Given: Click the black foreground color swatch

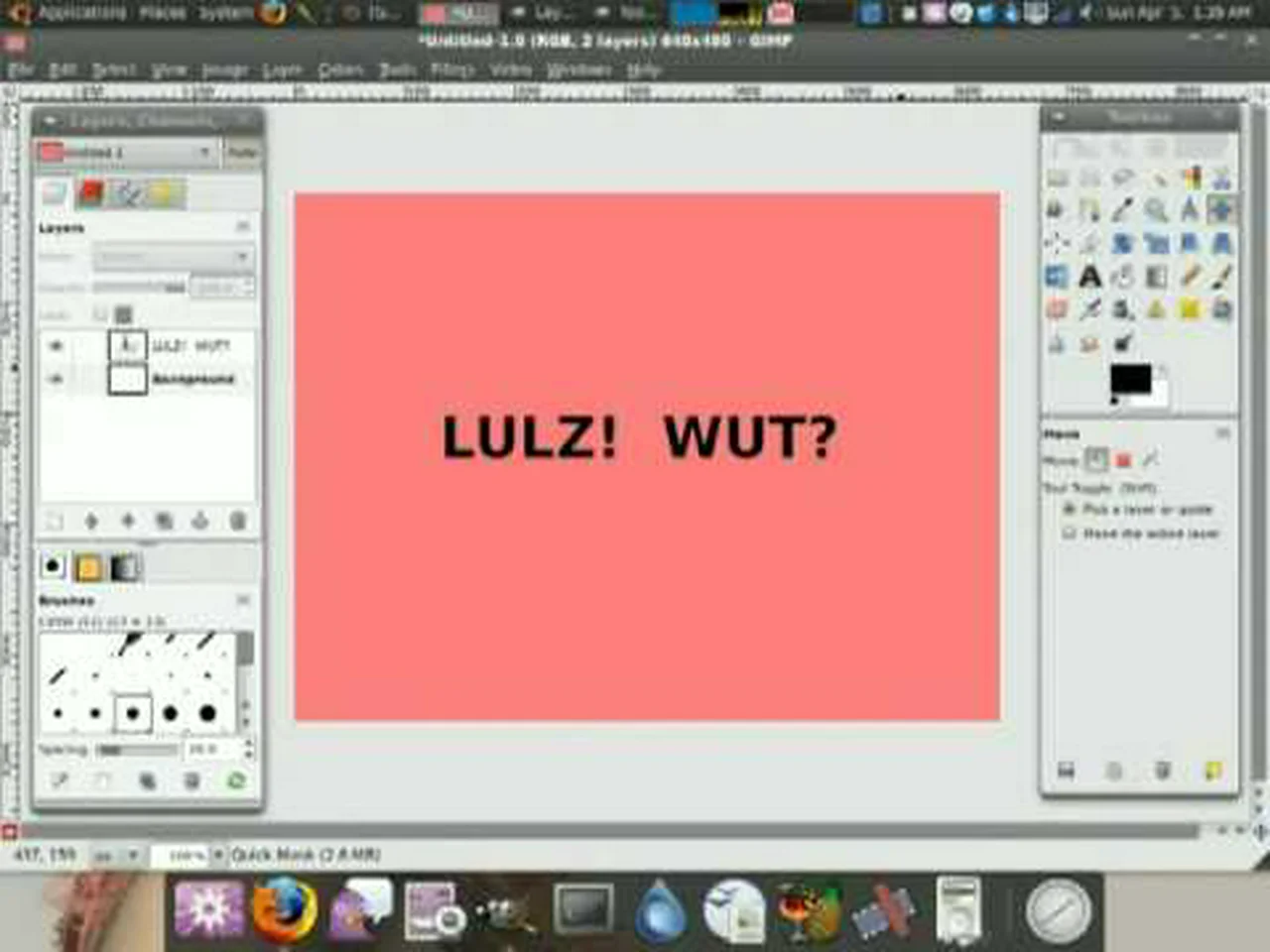Looking at the screenshot, I should pyautogui.click(x=1129, y=379).
